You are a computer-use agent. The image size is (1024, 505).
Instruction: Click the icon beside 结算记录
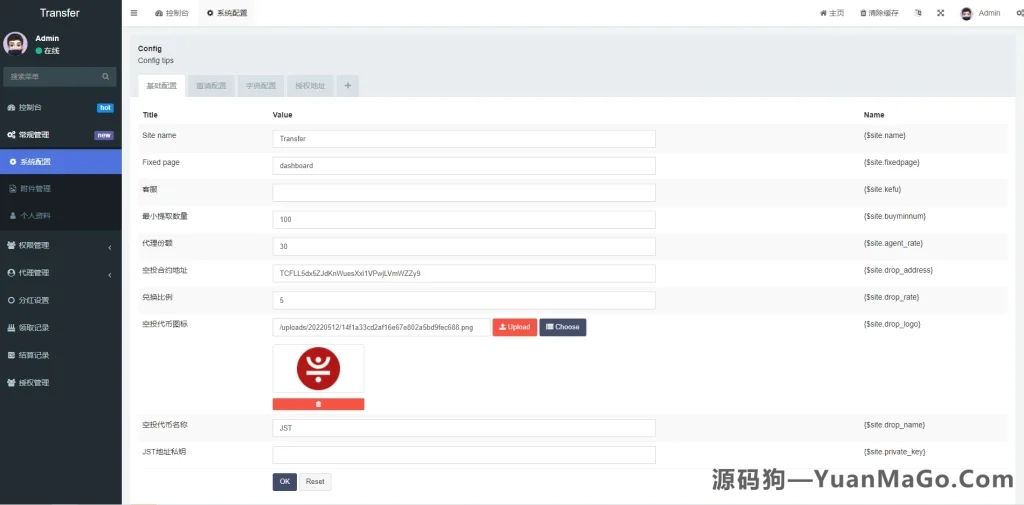(11, 355)
